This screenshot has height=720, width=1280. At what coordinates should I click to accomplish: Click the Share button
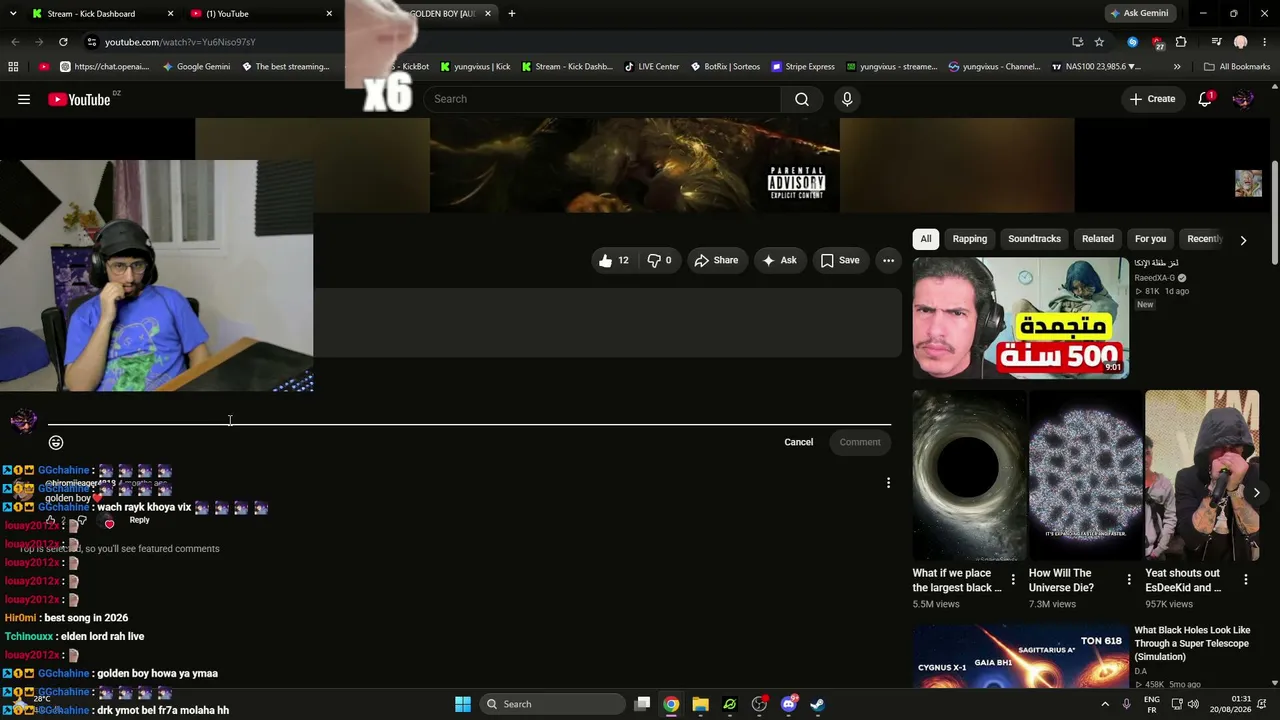716,260
